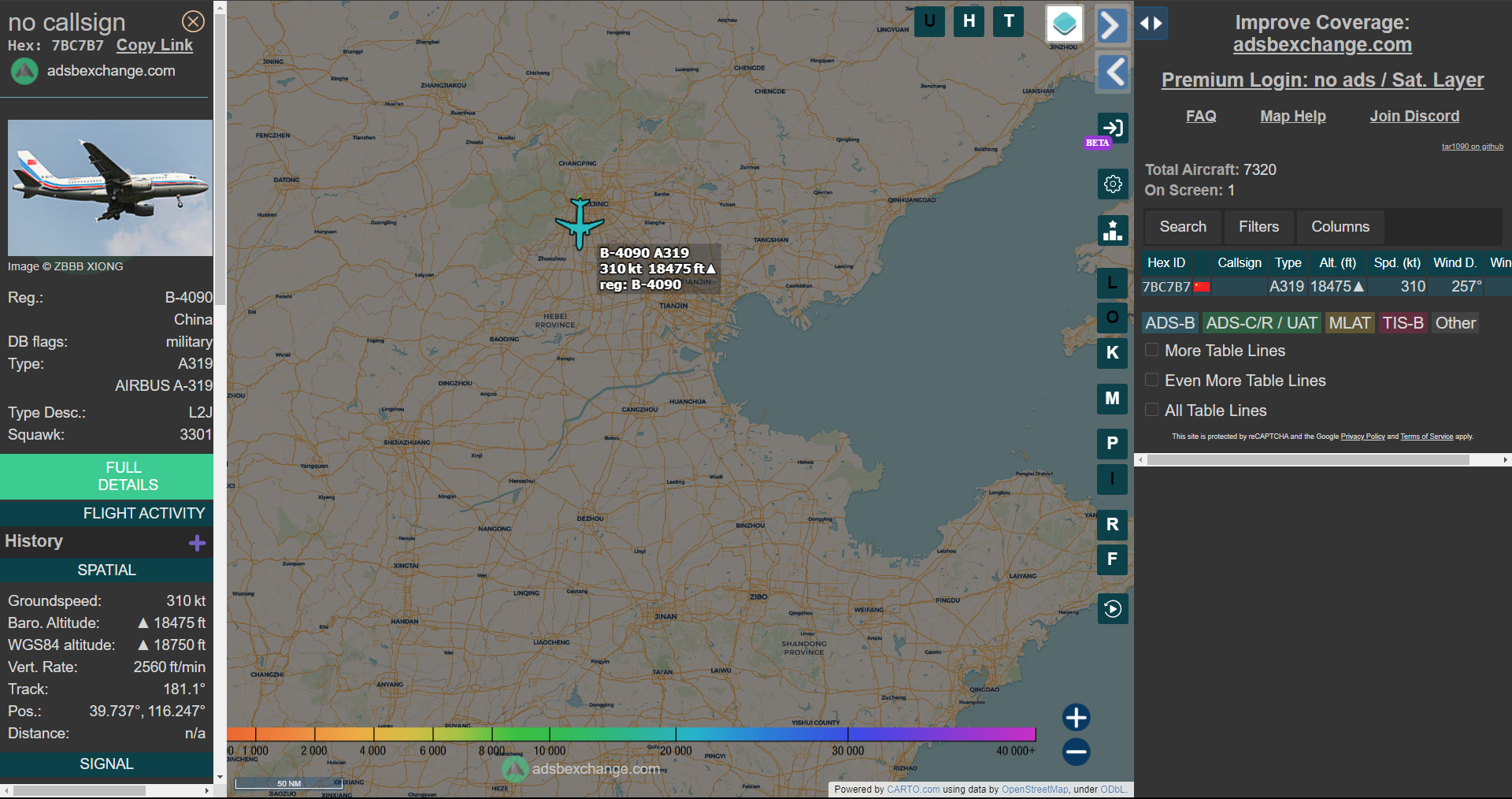This screenshot has width=1512, height=799.
Task: Open the Filters tab
Action: pos(1258,227)
